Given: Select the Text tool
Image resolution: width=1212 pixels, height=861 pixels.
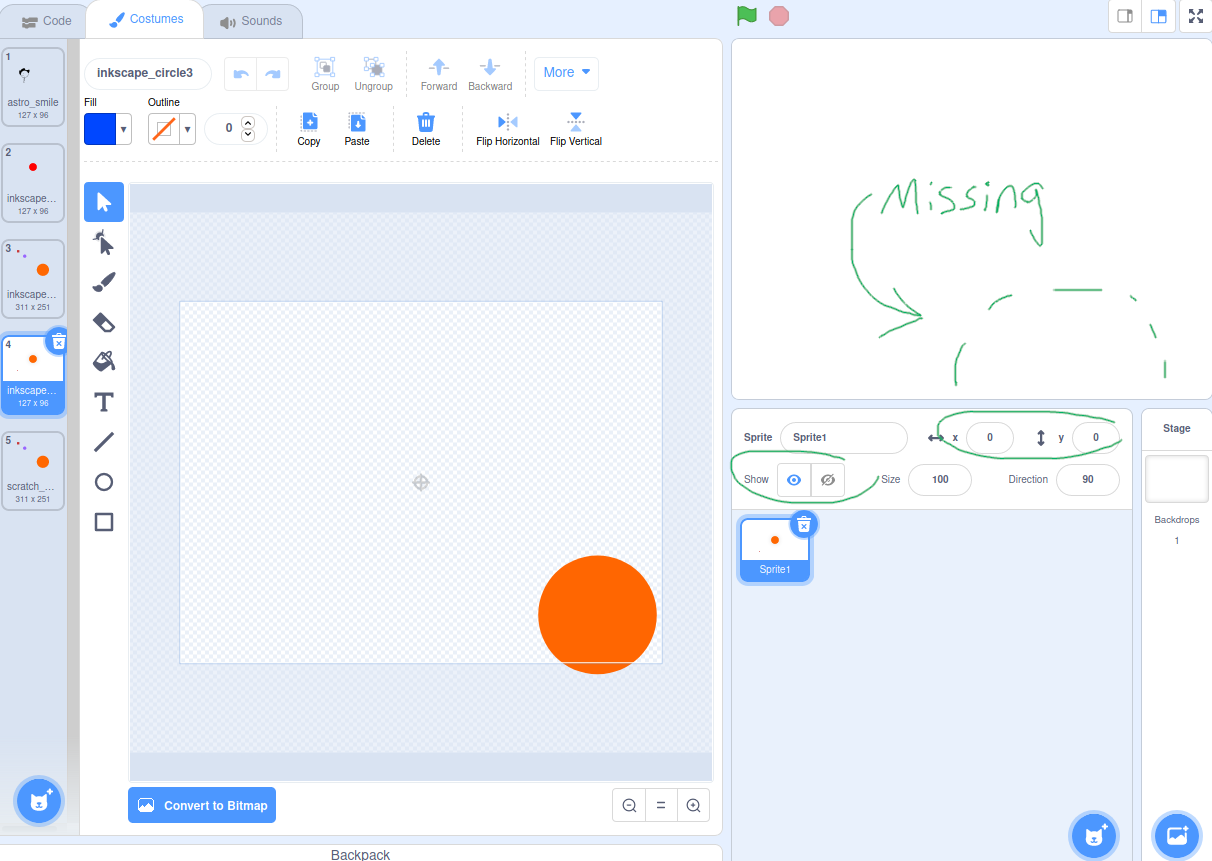Looking at the screenshot, I should (x=103, y=401).
